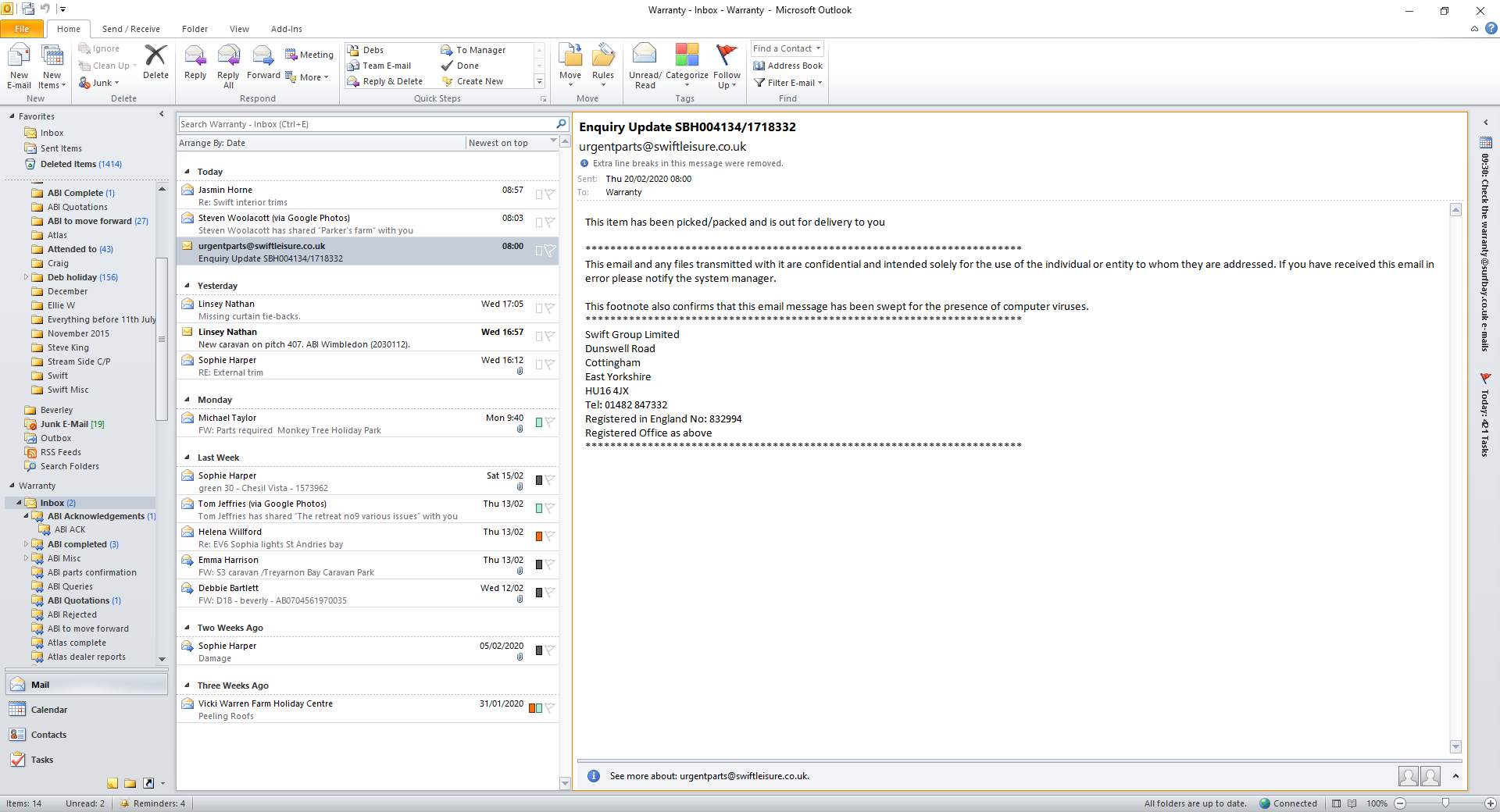The image size is (1500, 812).
Task: Create New quick step
Action: [473, 81]
